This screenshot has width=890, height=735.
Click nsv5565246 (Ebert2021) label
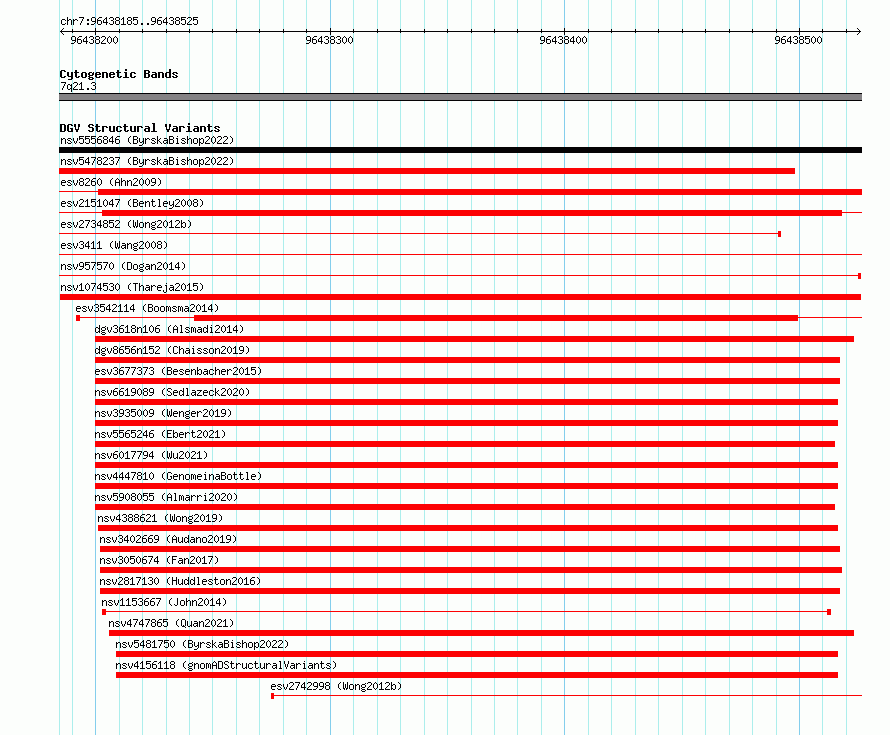click(x=160, y=434)
